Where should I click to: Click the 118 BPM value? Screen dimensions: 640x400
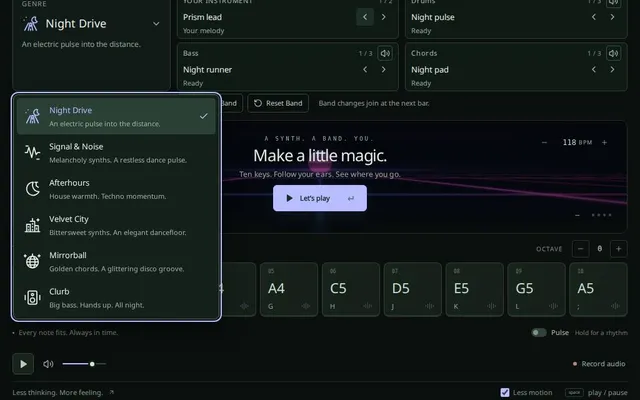[x=577, y=142]
